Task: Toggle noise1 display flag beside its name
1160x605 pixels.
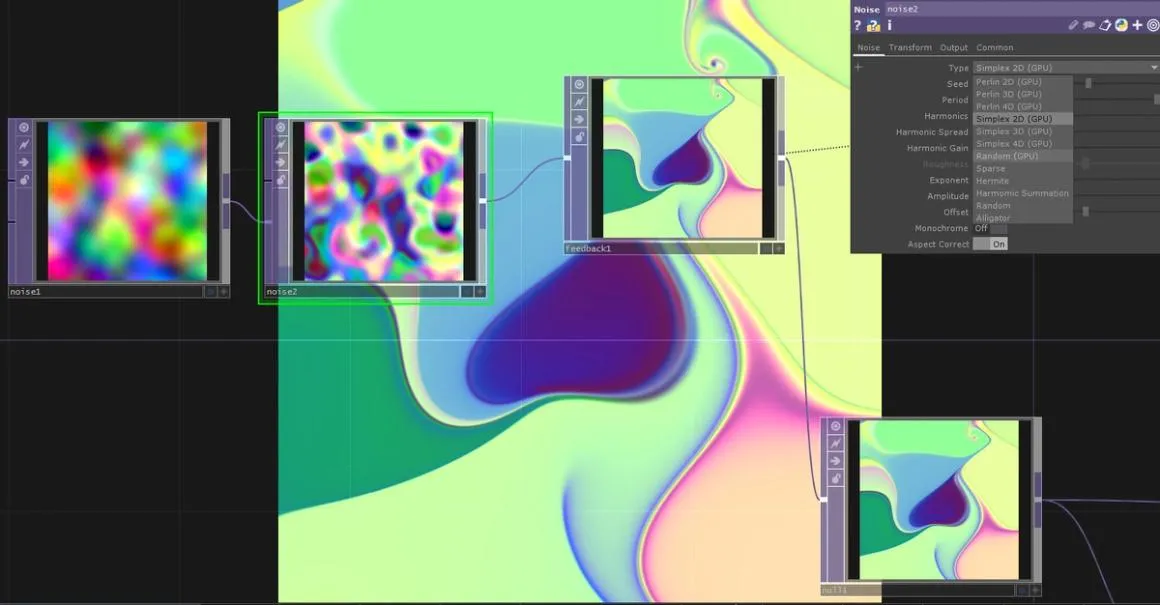Action: pos(210,292)
